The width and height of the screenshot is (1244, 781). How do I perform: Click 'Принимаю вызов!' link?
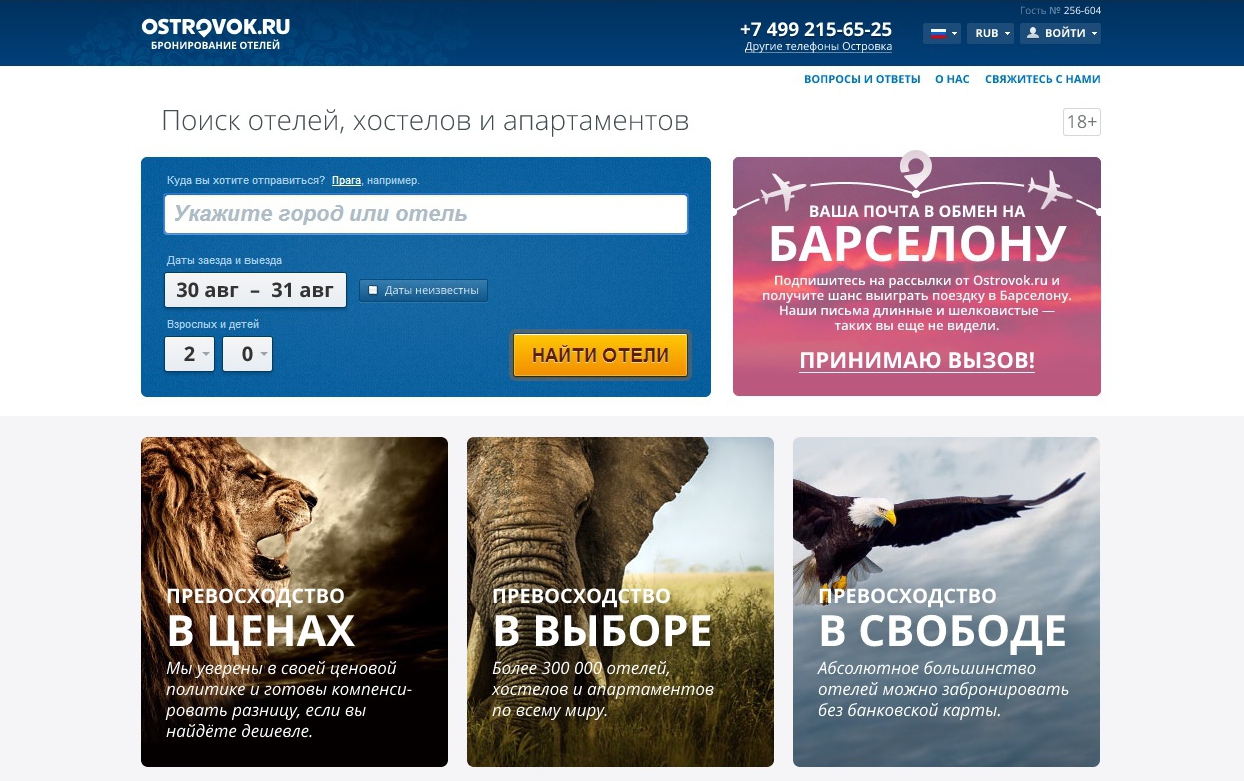click(917, 360)
